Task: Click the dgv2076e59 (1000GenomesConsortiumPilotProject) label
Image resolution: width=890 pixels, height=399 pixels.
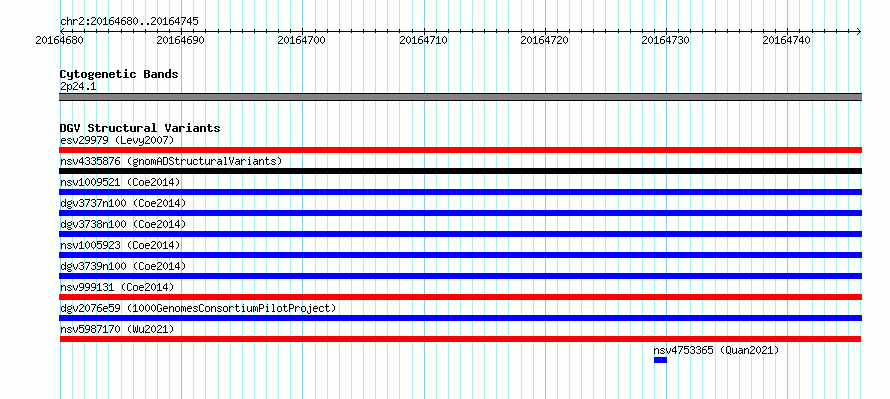Action: coord(198,308)
